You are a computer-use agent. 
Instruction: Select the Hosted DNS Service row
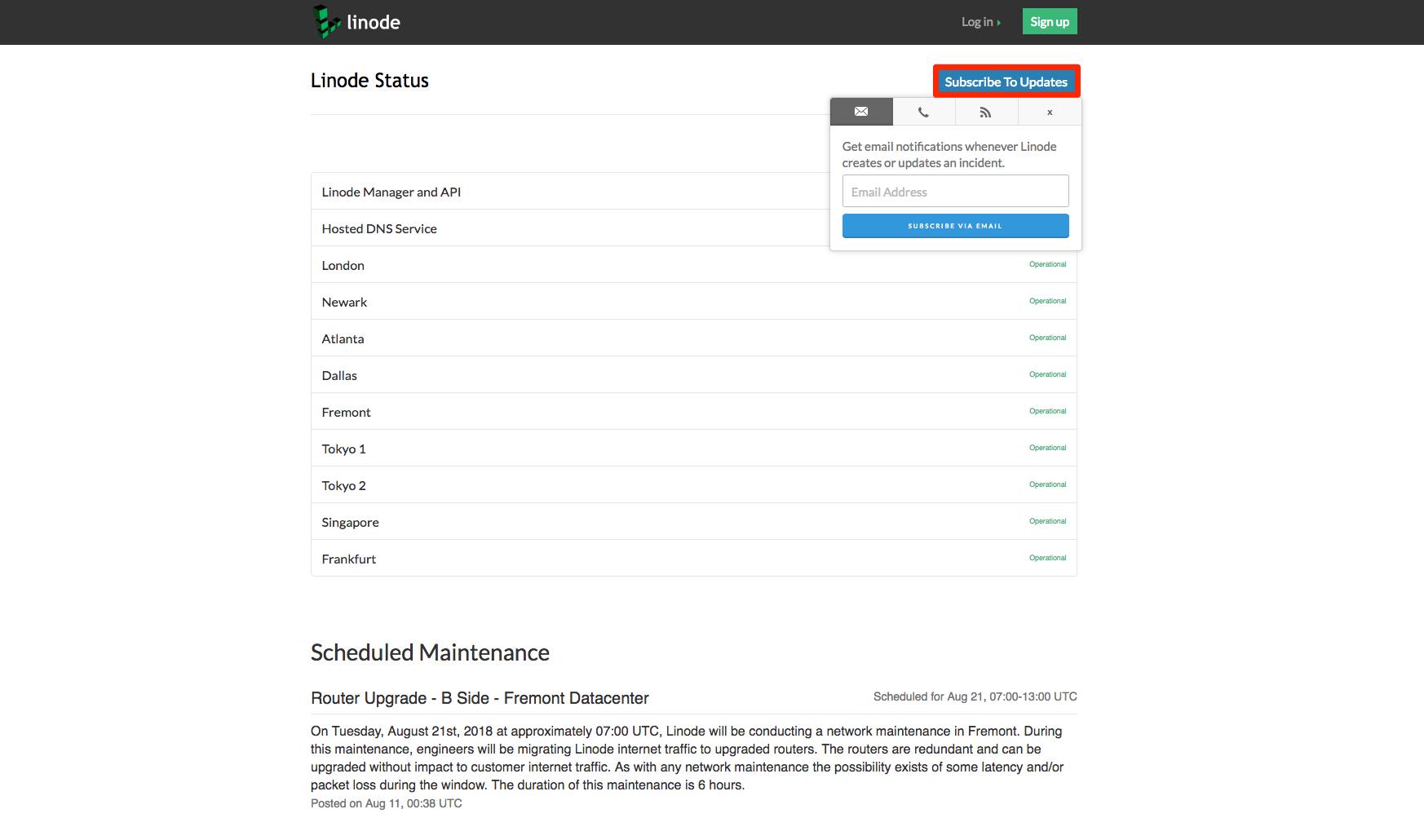[378, 228]
